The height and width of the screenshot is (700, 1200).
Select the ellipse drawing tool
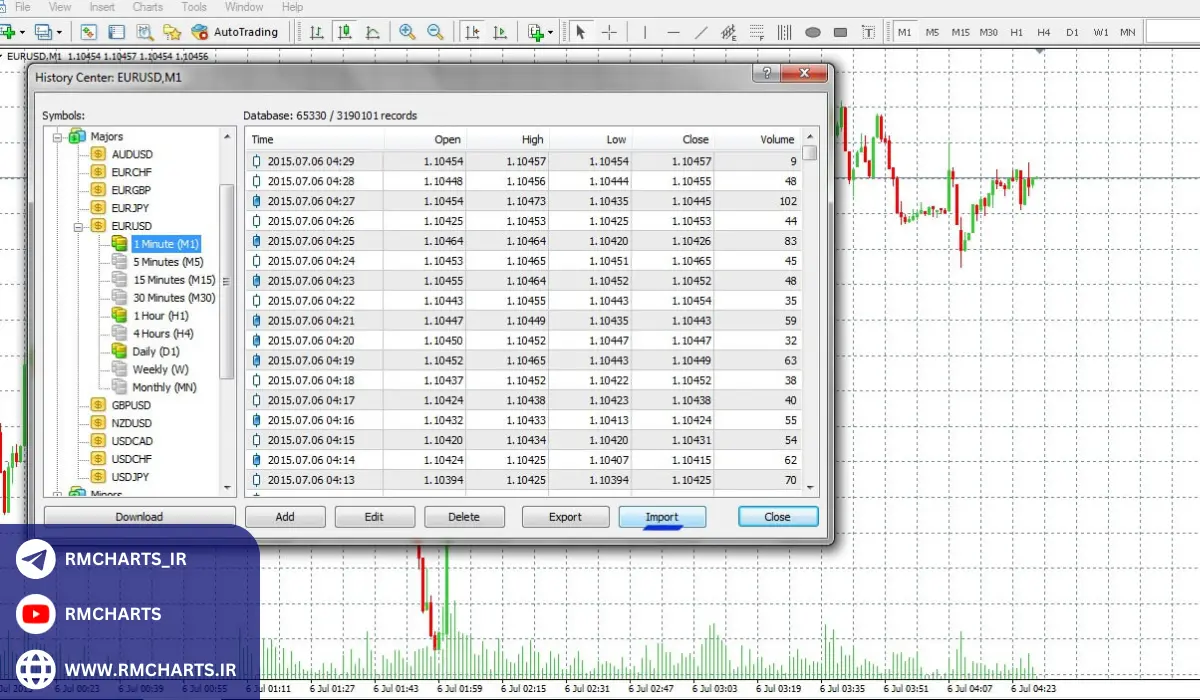pyautogui.click(x=813, y=32)
